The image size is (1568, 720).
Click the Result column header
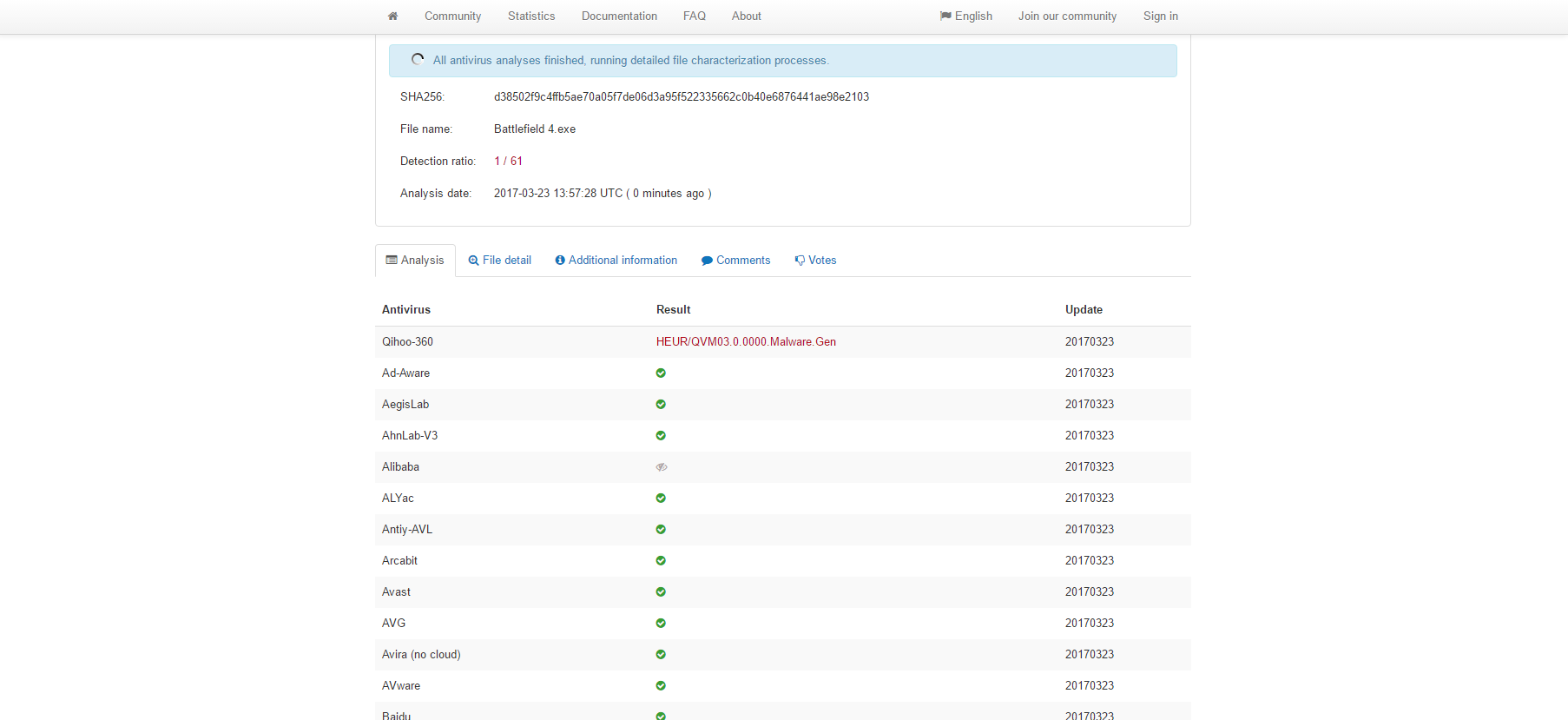coord(673,310)
